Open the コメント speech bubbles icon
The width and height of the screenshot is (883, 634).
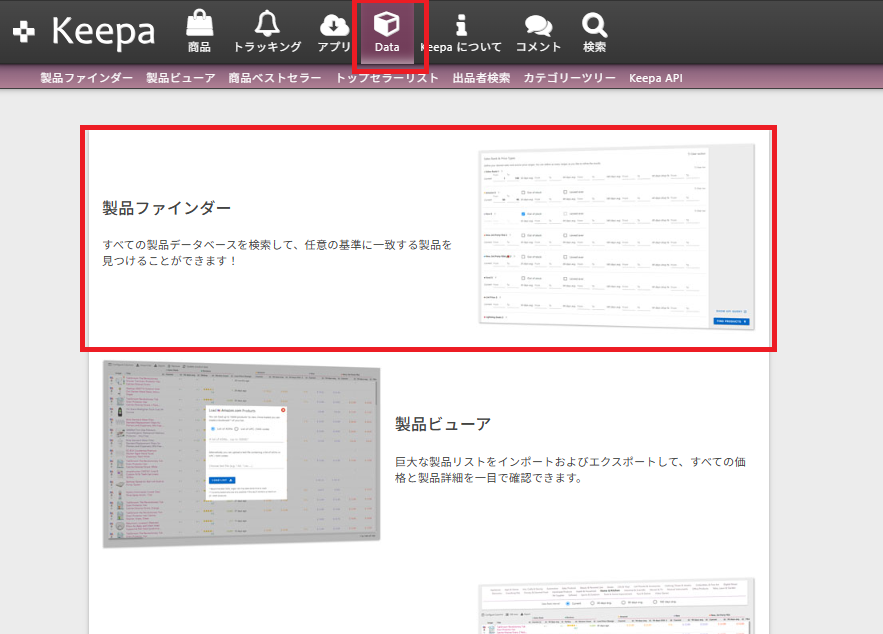click(x=538, y=24)
